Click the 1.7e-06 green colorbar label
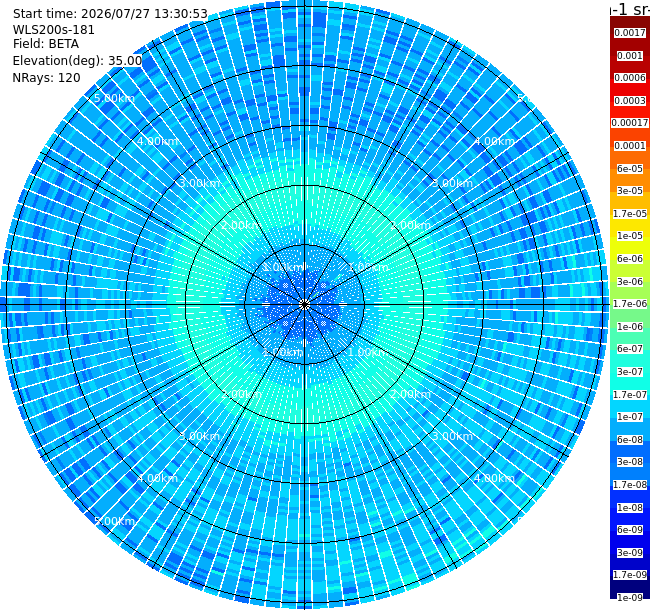Image resolution: width=650 pixels, height=610 pixels. 630,304
